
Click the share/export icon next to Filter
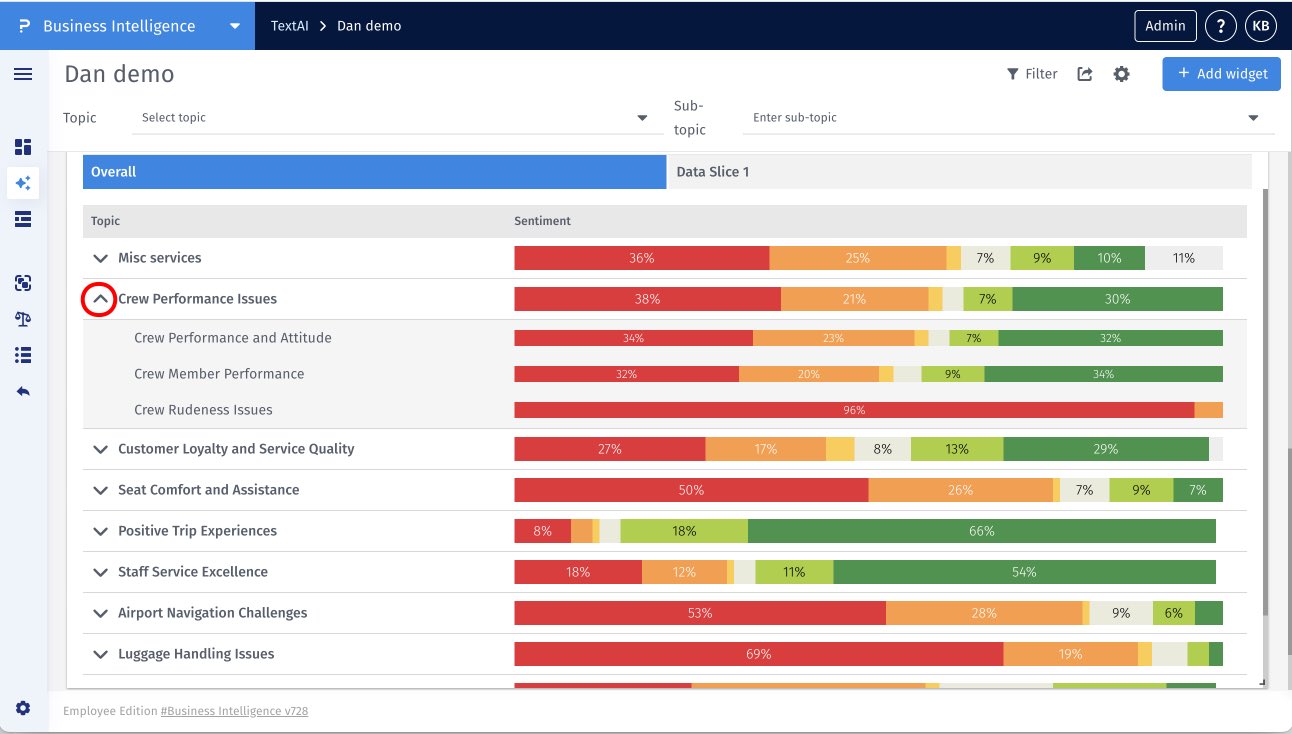1085,74
